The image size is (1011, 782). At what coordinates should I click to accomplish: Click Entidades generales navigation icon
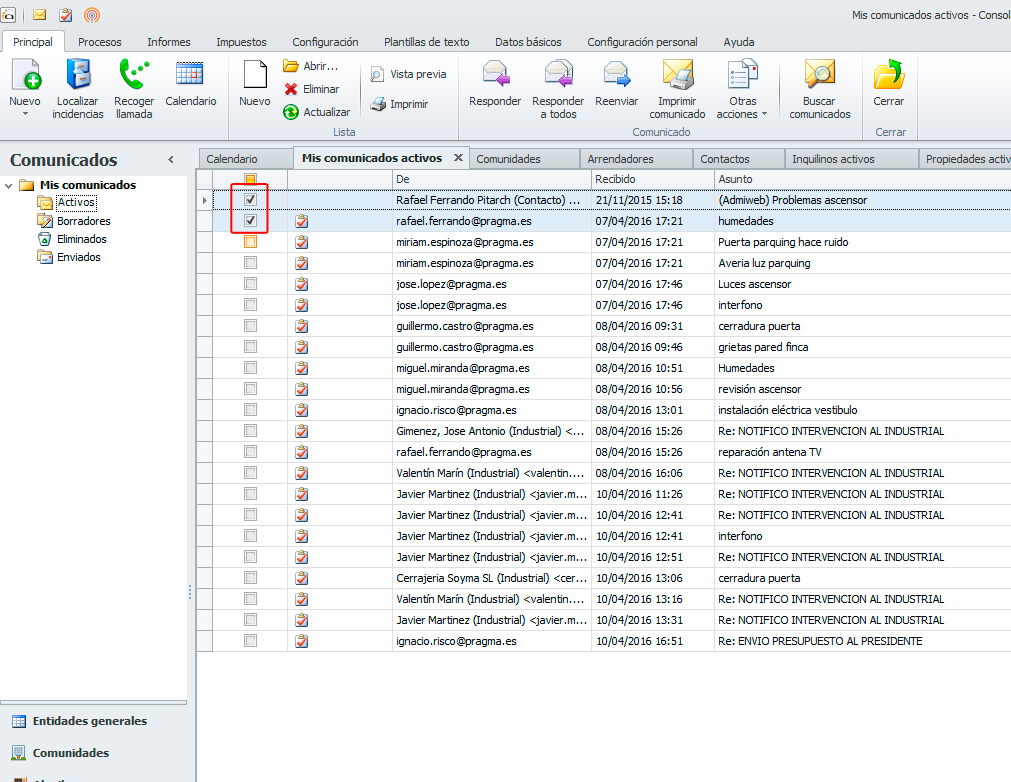19,721
